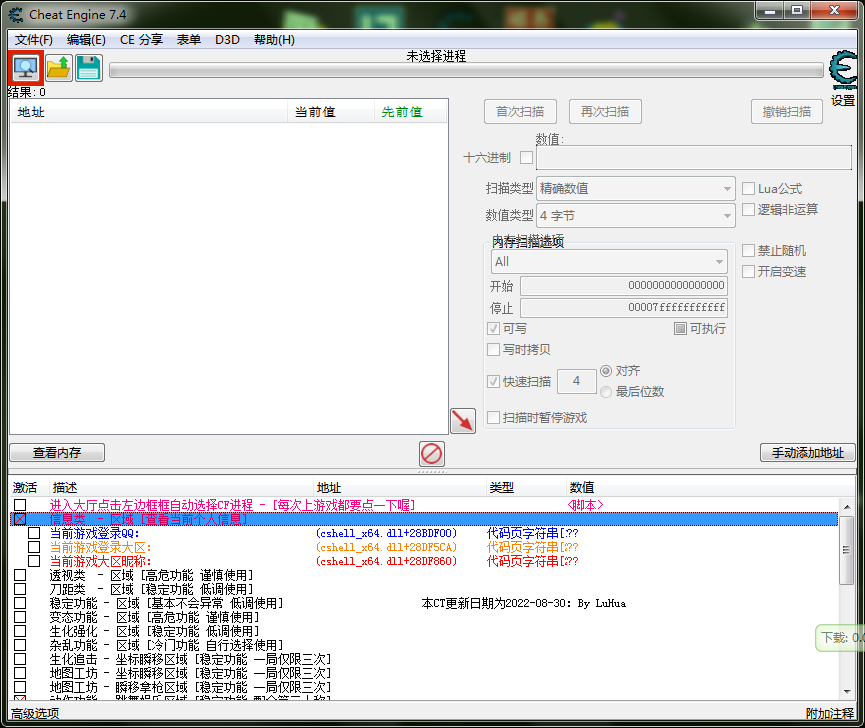Toggle the 信息类 区域 activation box
865x728 pixels.
(20, 520)
